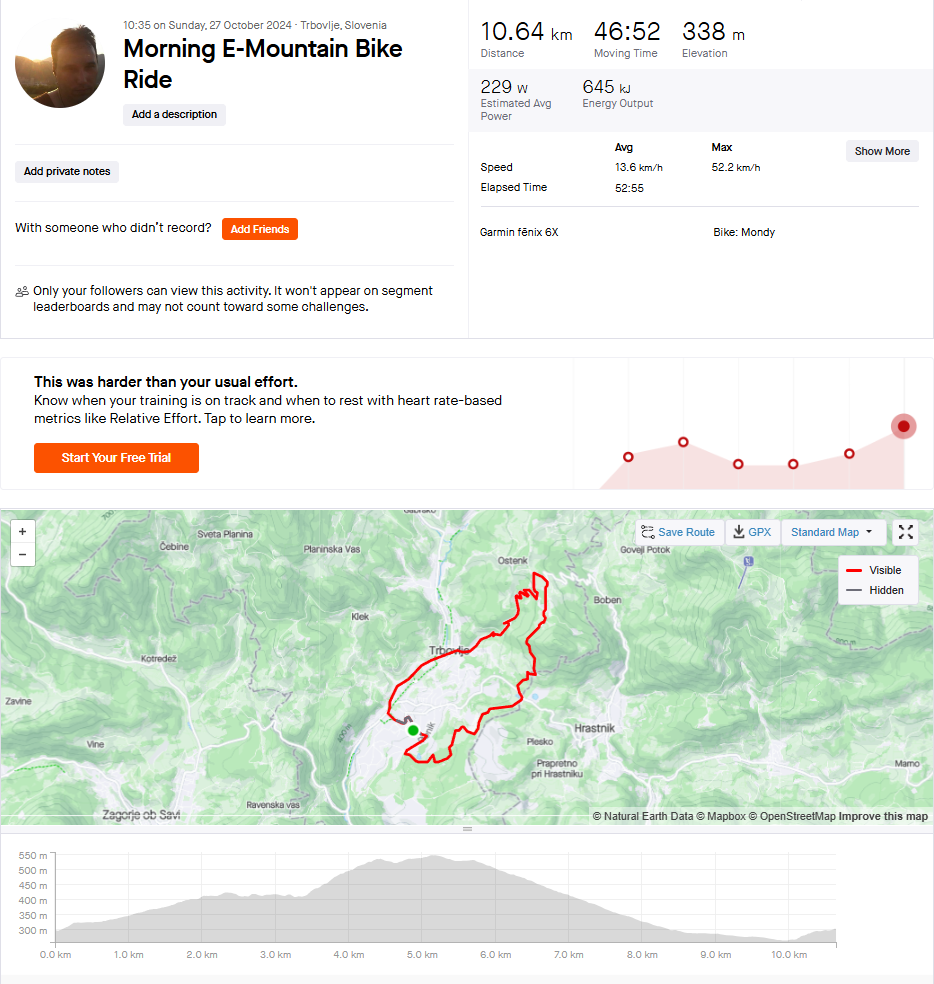Select the latest filled red effort dot
934x984 pixels.
[903, 427]
